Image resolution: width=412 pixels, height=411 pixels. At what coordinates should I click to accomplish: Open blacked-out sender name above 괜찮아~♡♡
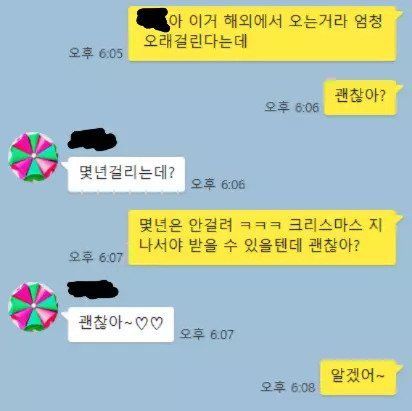coord(93,289)
